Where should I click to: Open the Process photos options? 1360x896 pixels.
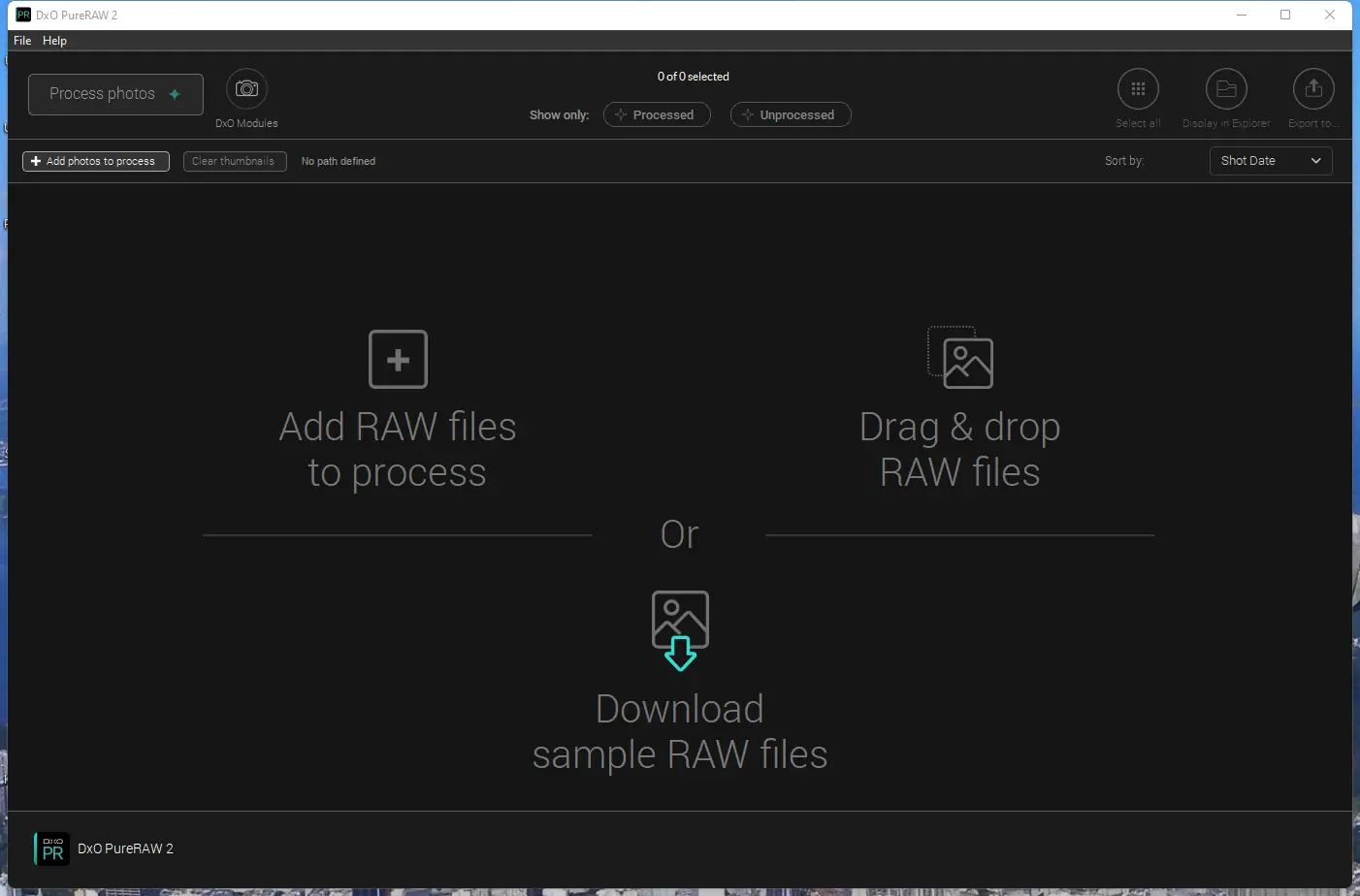(175, 93)
